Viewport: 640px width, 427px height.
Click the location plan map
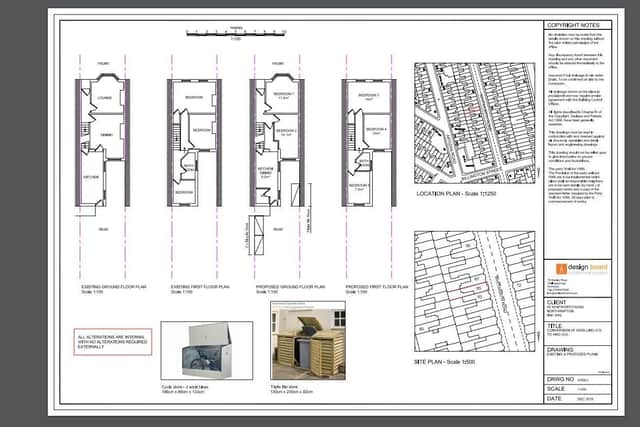point(475,123)
